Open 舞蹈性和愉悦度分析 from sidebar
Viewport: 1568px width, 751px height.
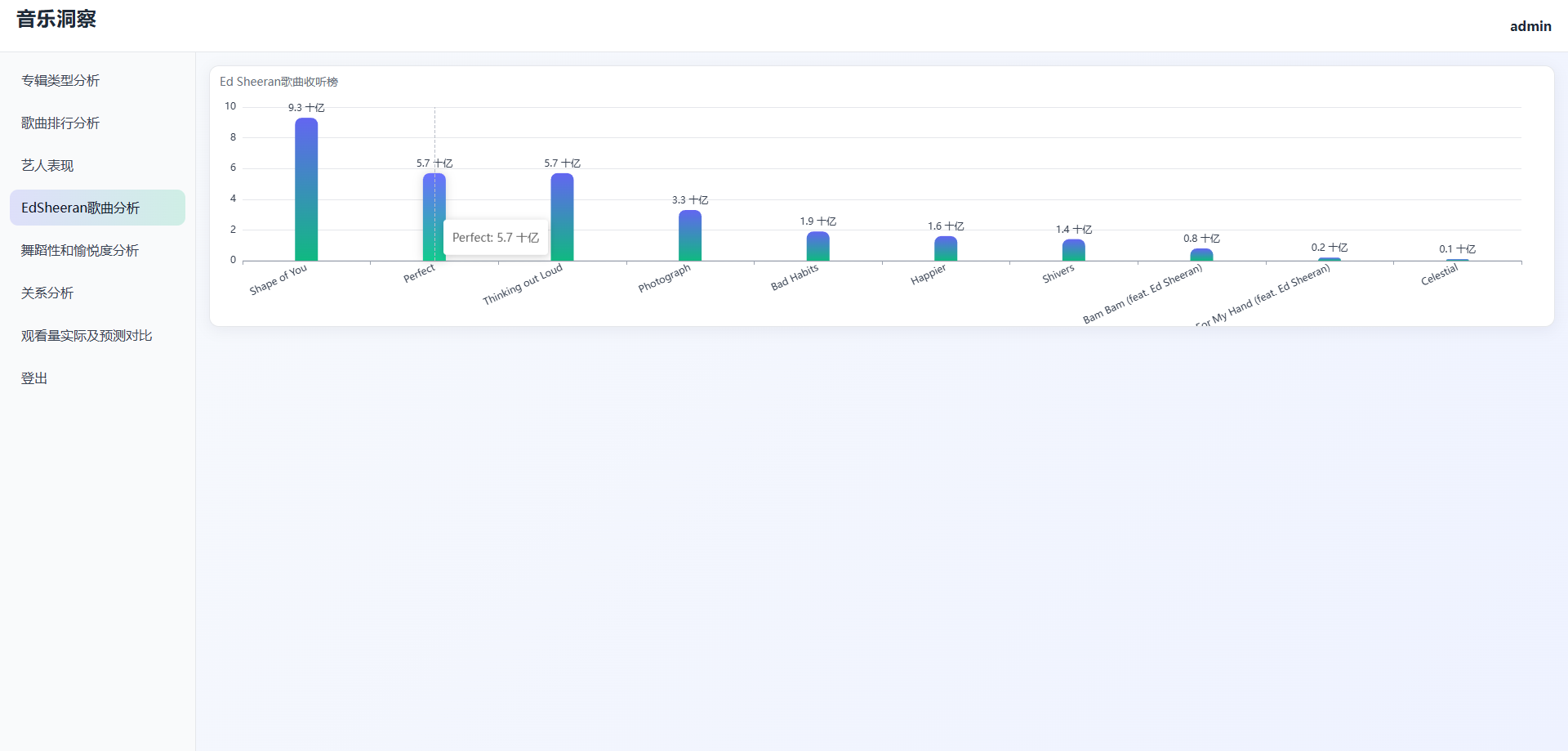[x=80, y=250]
